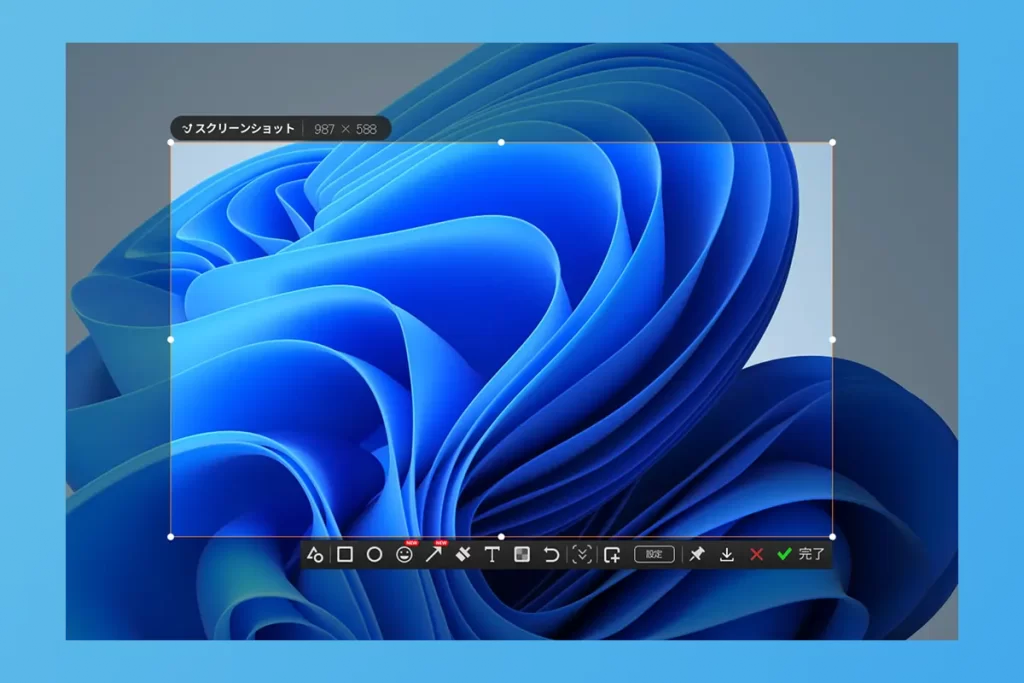The image size is (1024, 683).
Task: Select the highlighter marker tool
Action: 463,554
